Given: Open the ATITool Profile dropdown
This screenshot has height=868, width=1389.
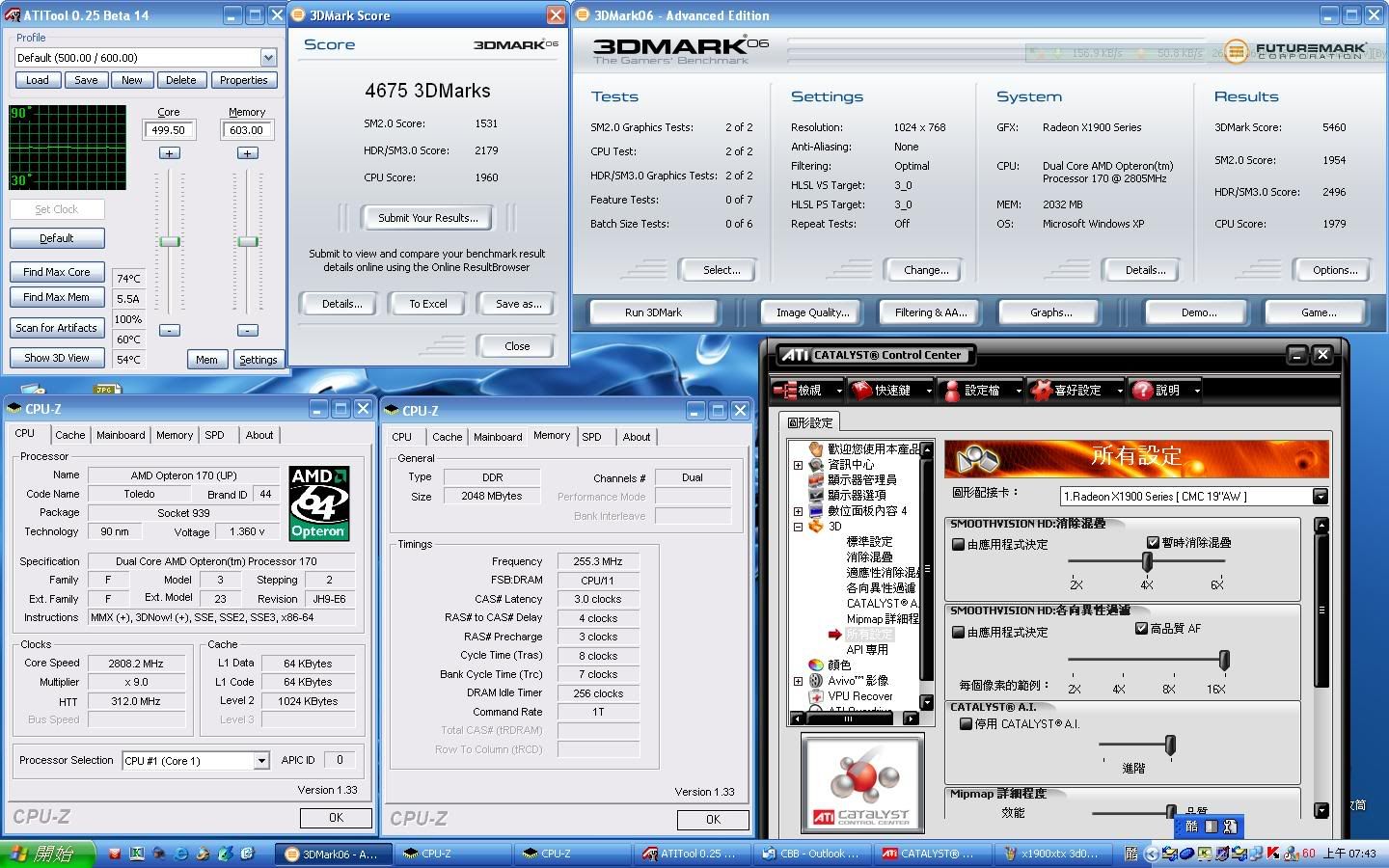Looking at the screenshot, I should coord(268,58).
